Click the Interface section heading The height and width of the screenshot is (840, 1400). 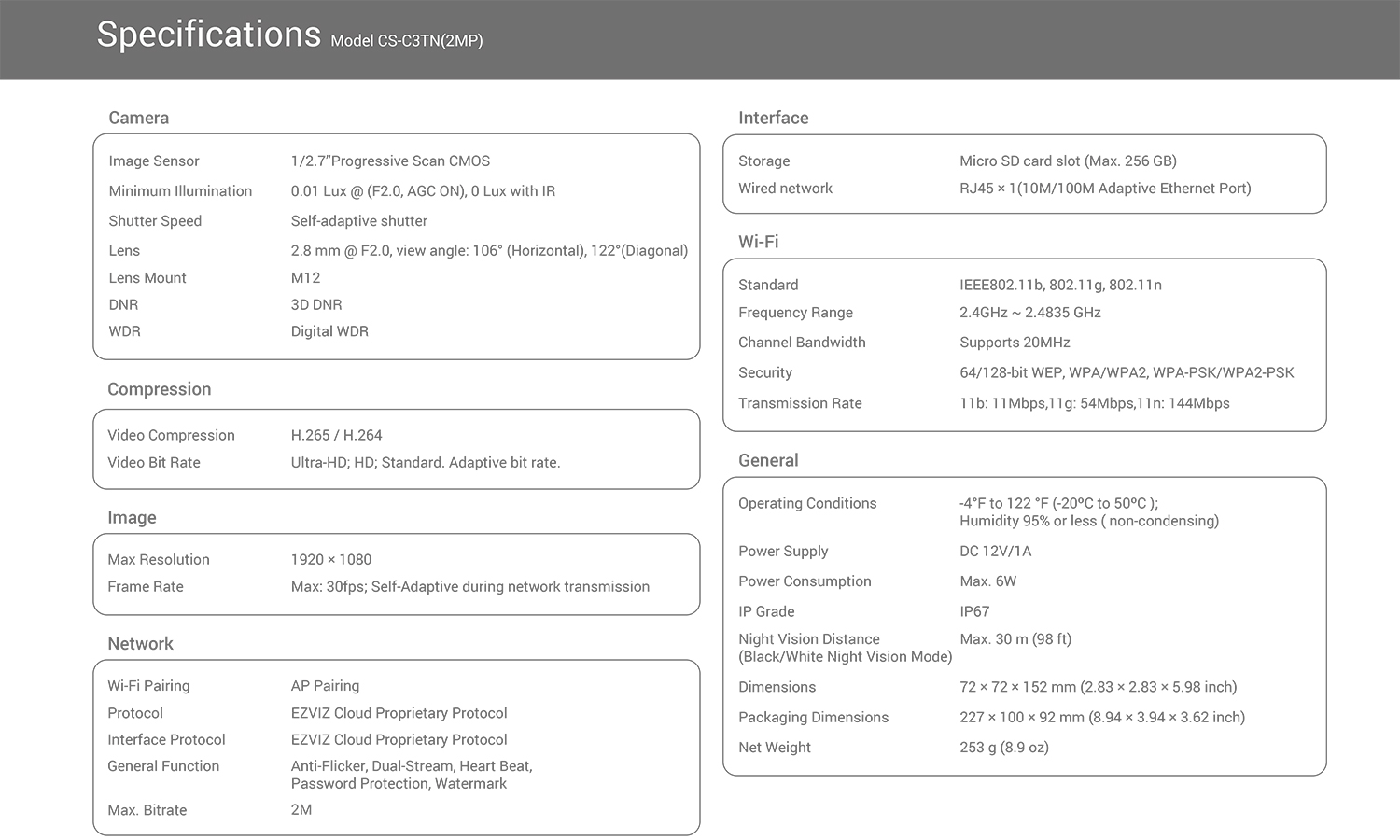(x=773, y=118)
